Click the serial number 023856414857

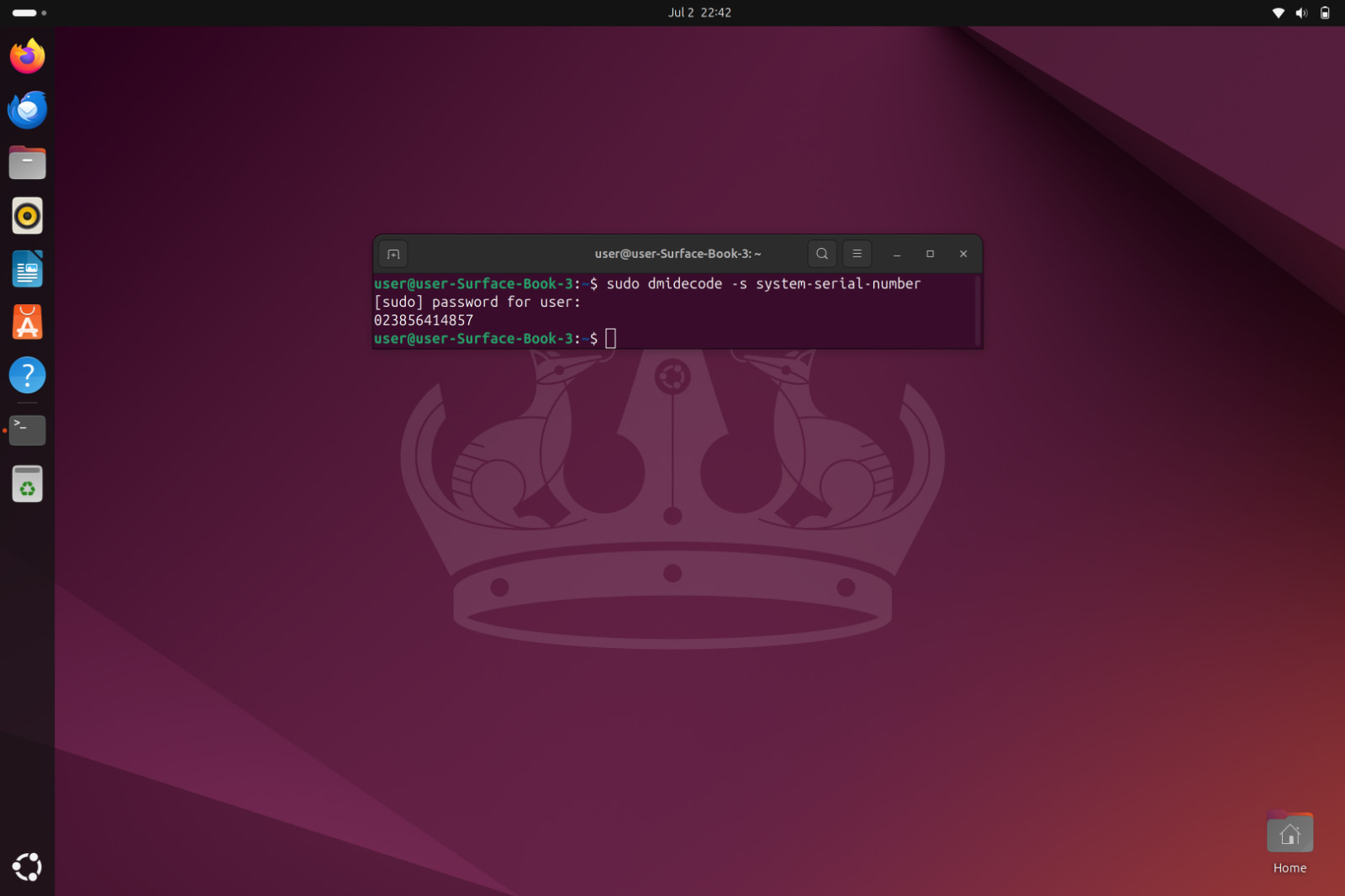point(424,320)
